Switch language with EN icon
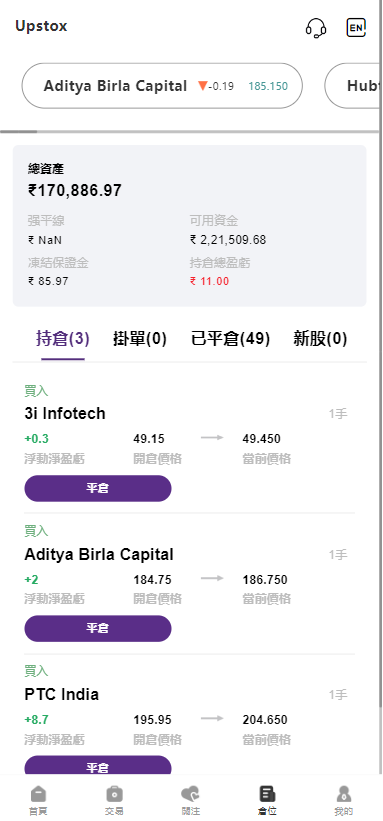This screenshot has height=821, width=383. point(356,27)
